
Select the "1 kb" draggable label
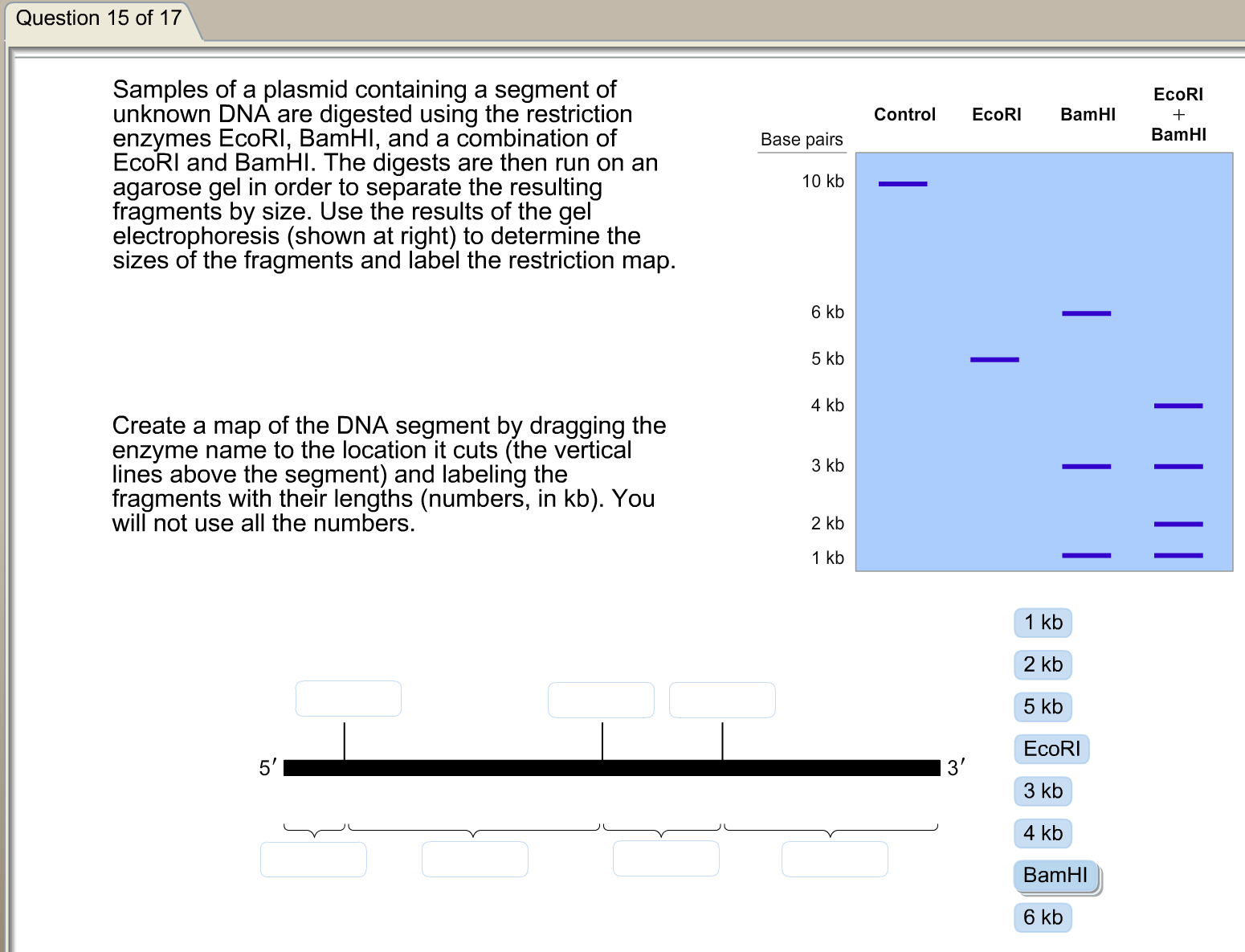tap(1042, 623)
